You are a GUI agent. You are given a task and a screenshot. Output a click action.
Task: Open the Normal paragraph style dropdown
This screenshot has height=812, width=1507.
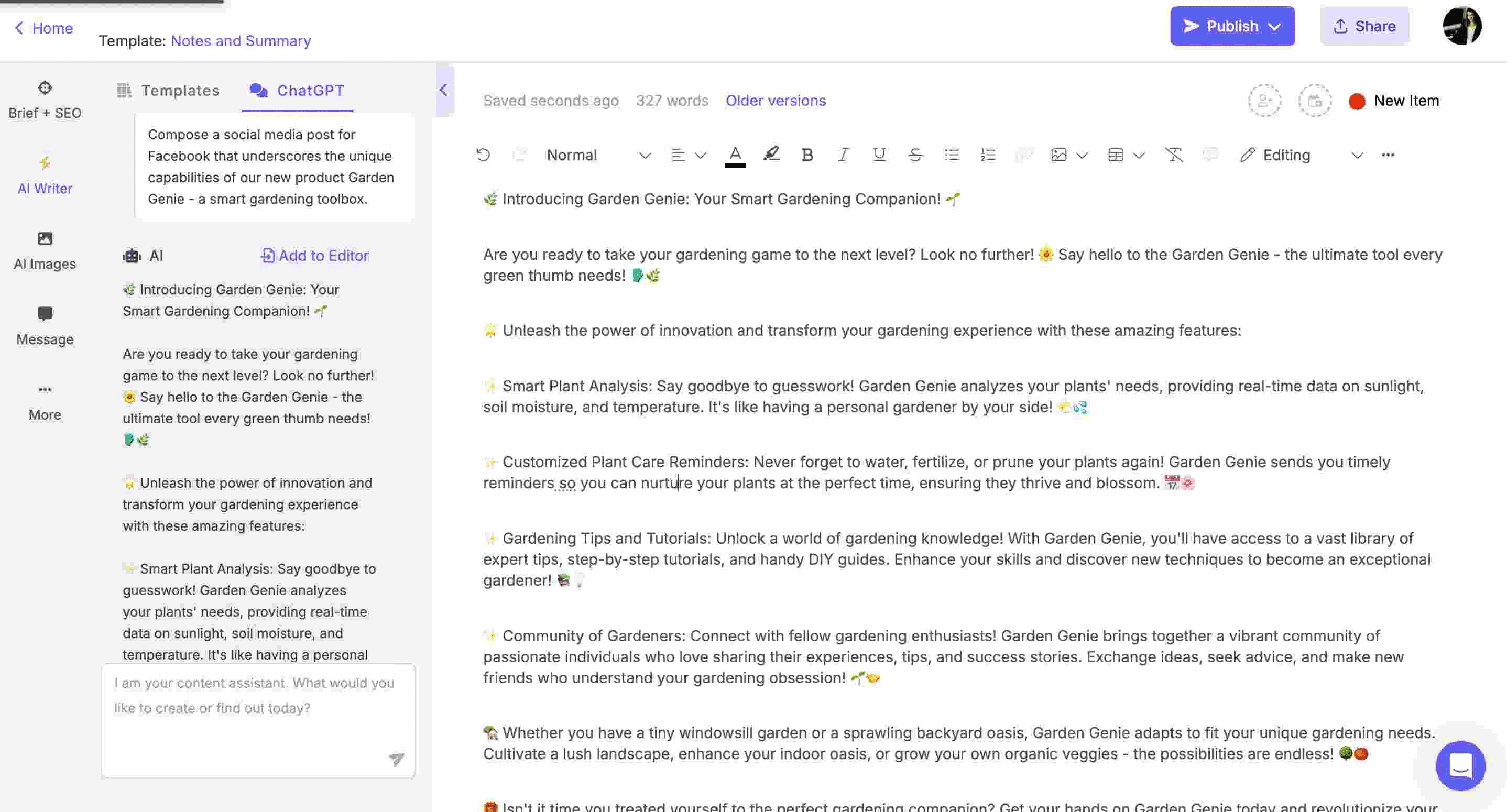598,155
